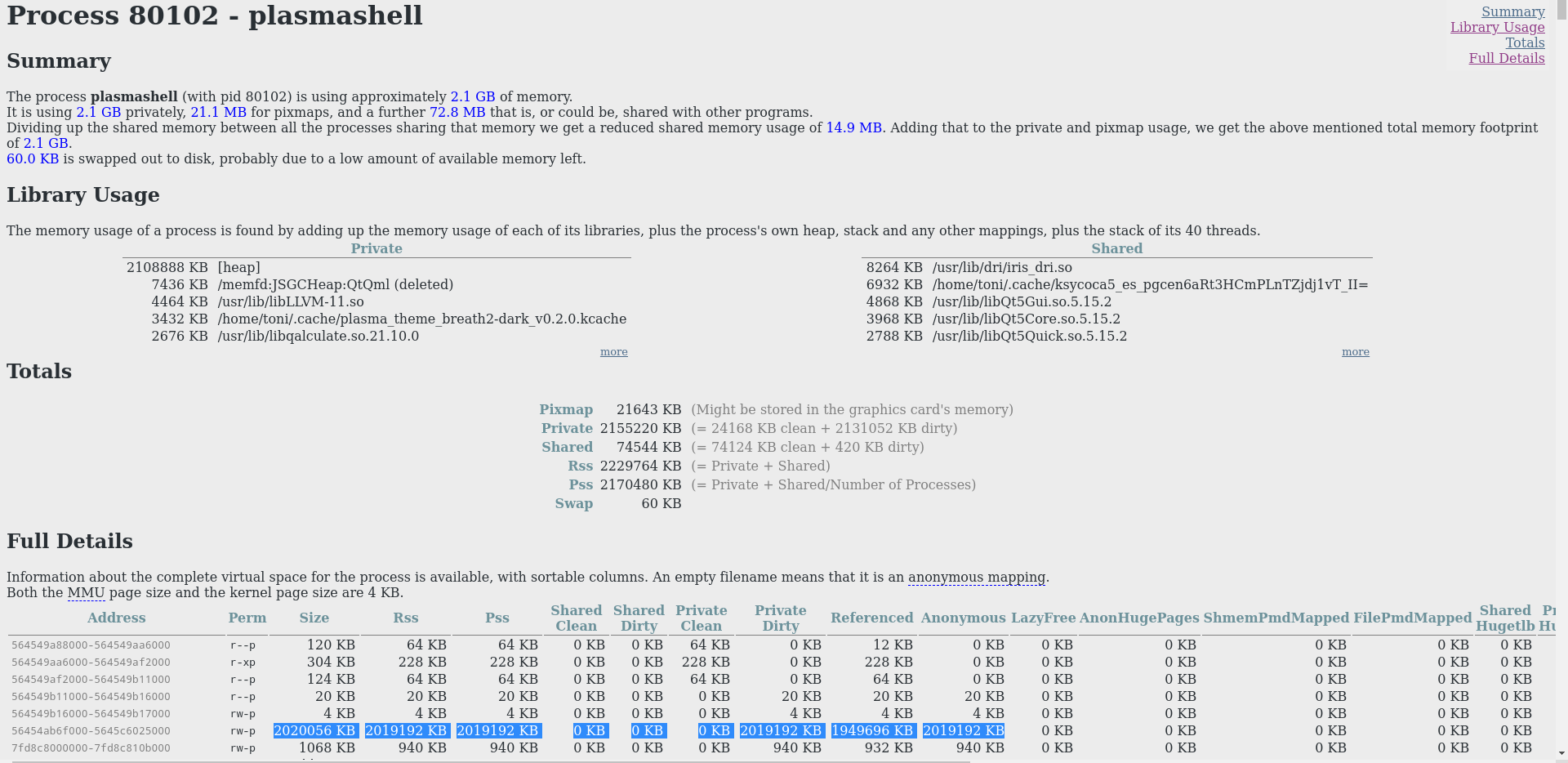Click the r-xp permission cell

[x=243, y=663]
